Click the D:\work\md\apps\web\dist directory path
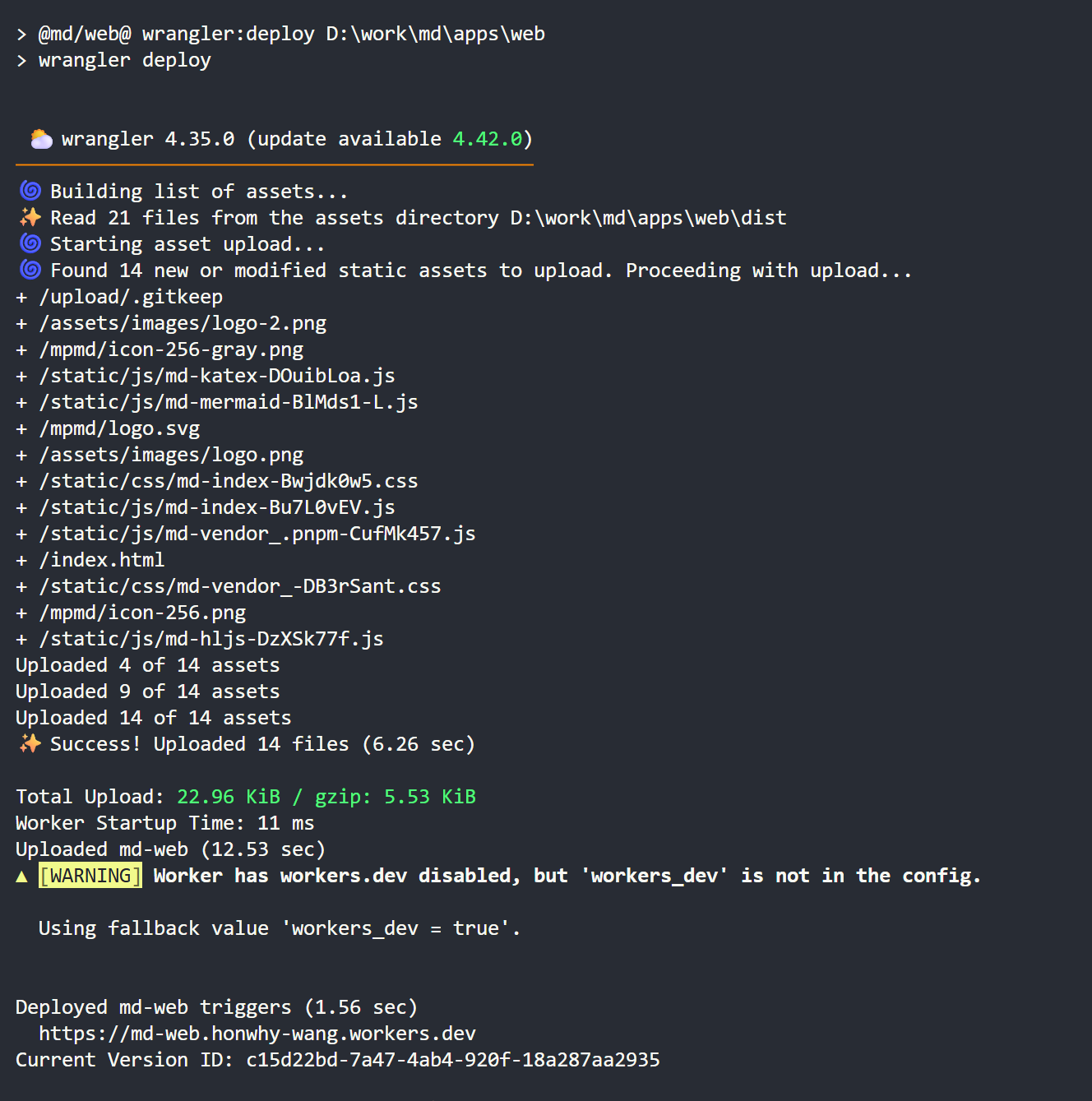The height and width of the screenshot is (1101, 1092). [x=648, y=218]
